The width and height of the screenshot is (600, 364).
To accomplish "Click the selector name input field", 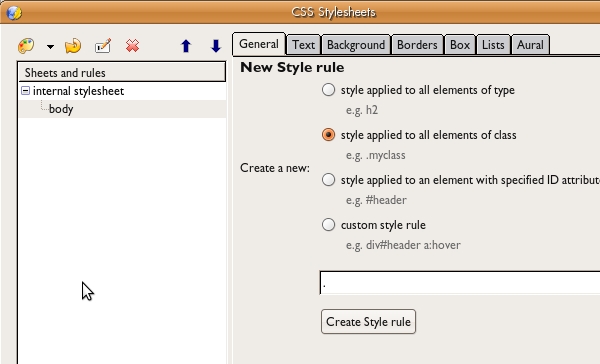I will click(460, 283).
